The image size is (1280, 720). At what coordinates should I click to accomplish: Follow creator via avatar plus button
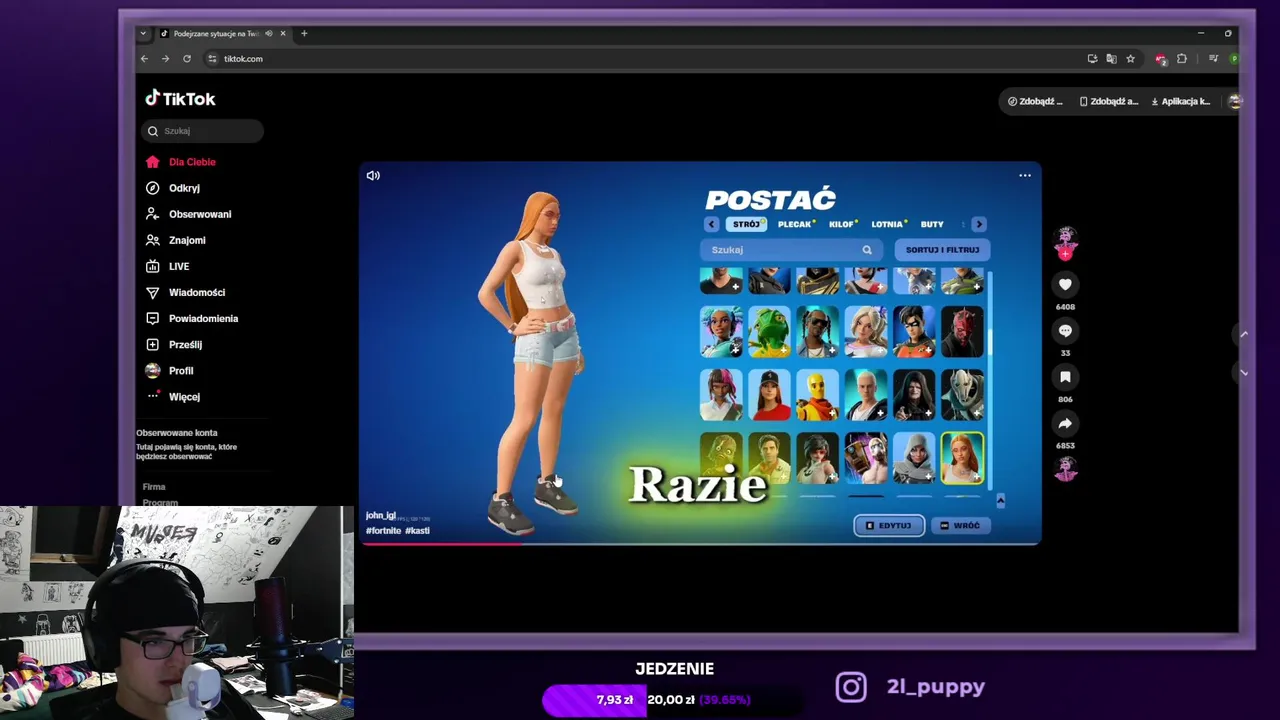click(1065, 254)
